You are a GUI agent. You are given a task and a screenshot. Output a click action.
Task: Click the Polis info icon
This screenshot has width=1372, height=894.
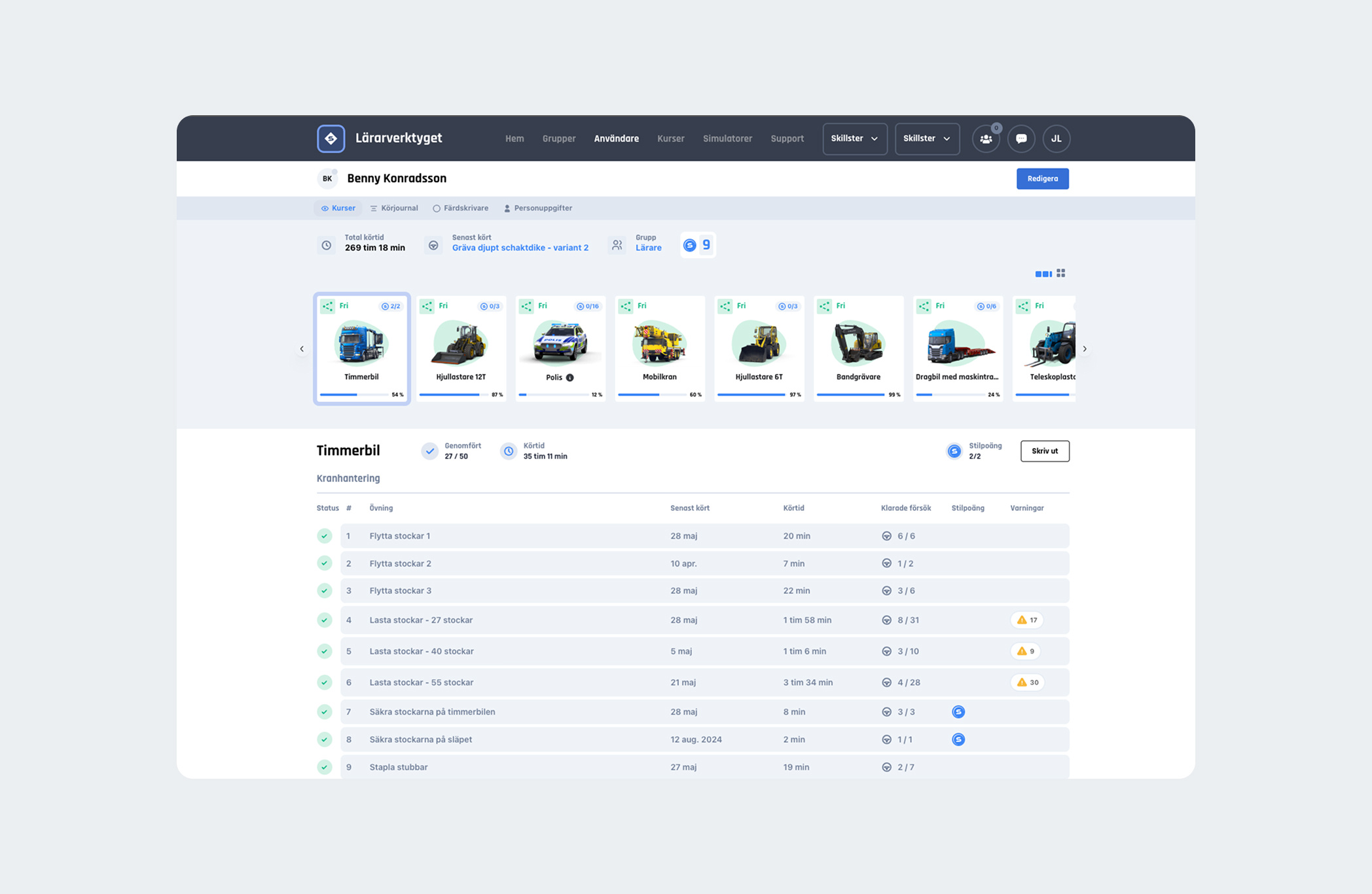570,377
